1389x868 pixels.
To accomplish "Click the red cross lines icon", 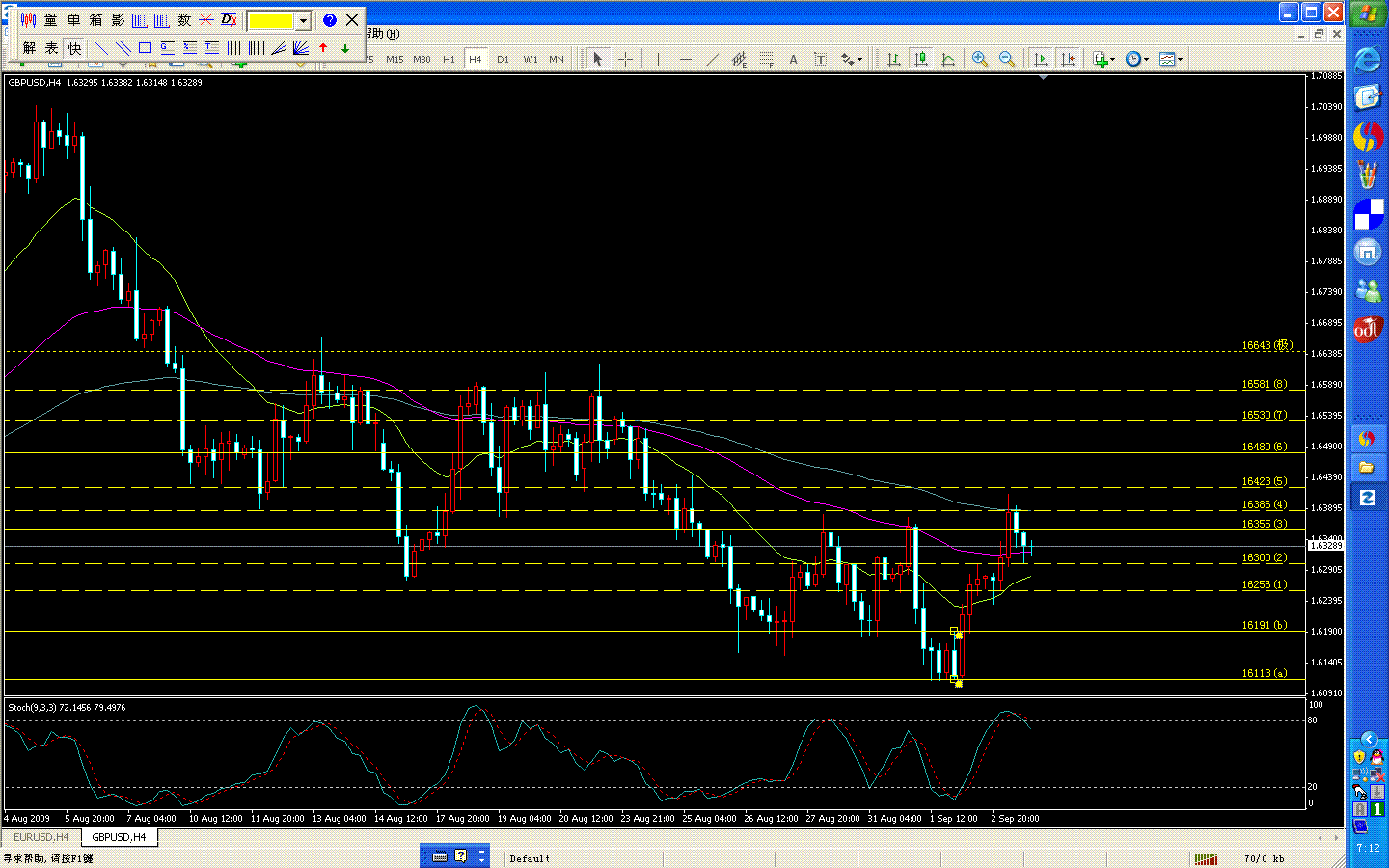I will click(206, 19).
